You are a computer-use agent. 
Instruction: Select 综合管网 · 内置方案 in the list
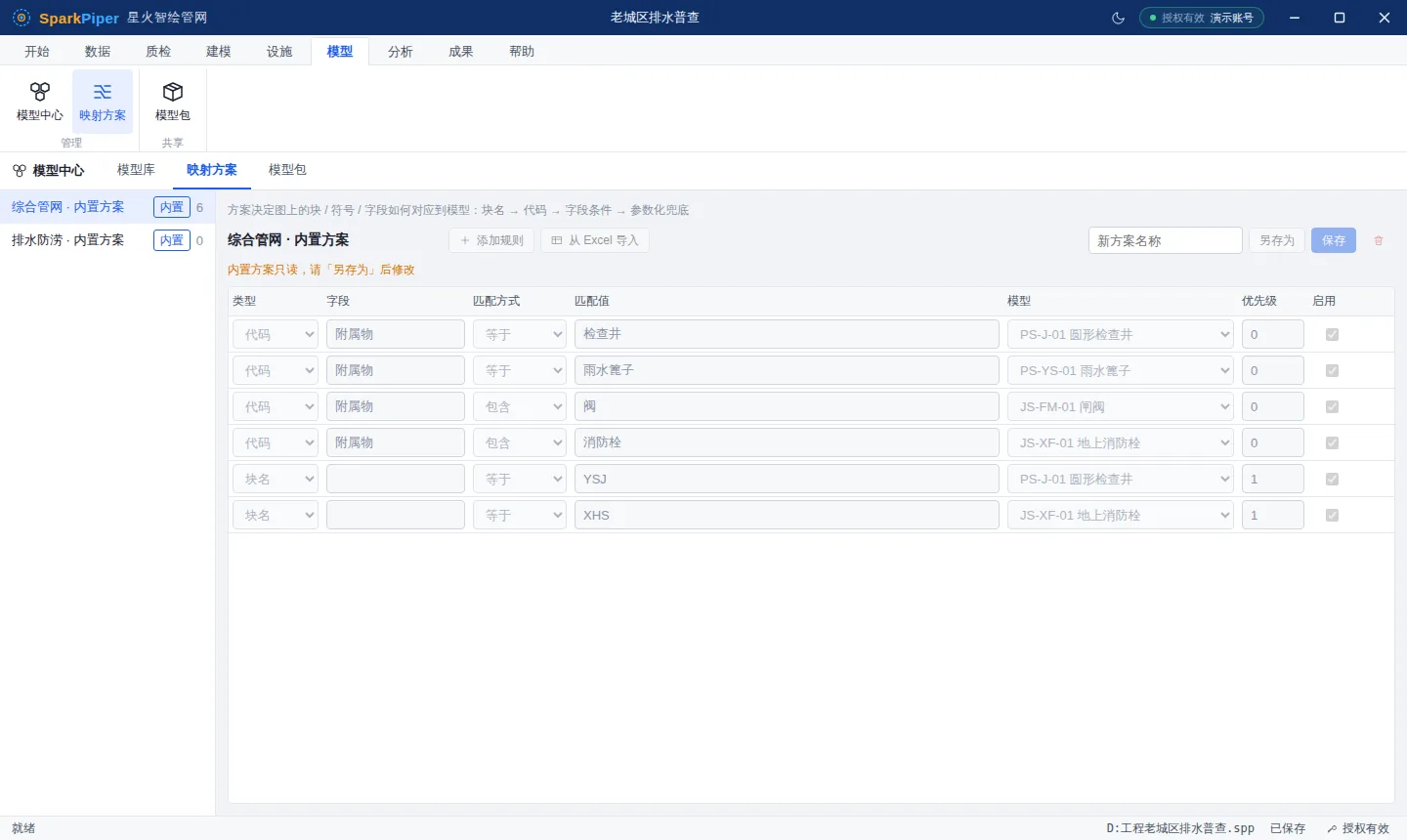pyautogui.click(x=107, y=207)
